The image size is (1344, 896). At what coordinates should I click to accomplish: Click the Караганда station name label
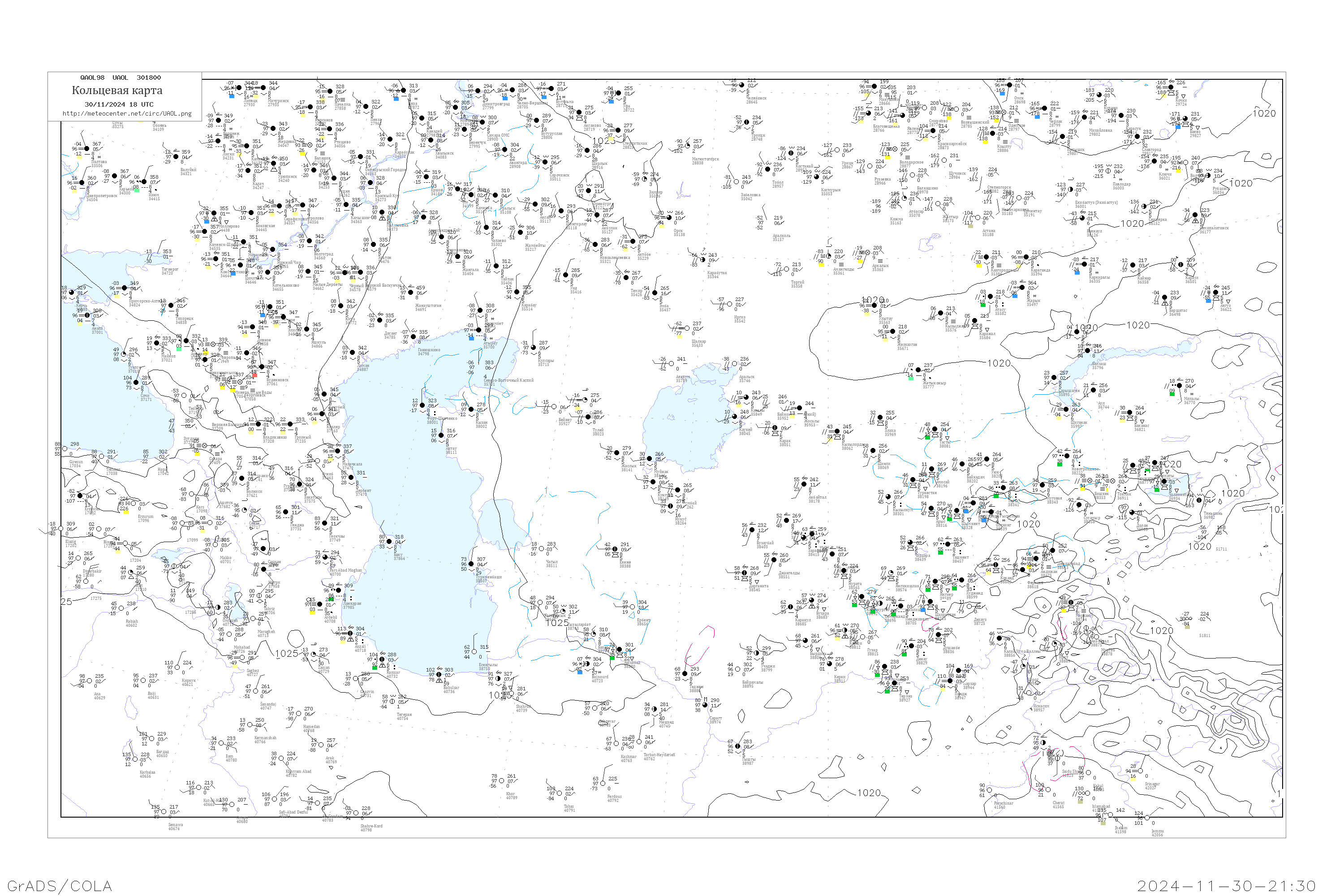coord(1041,271)
